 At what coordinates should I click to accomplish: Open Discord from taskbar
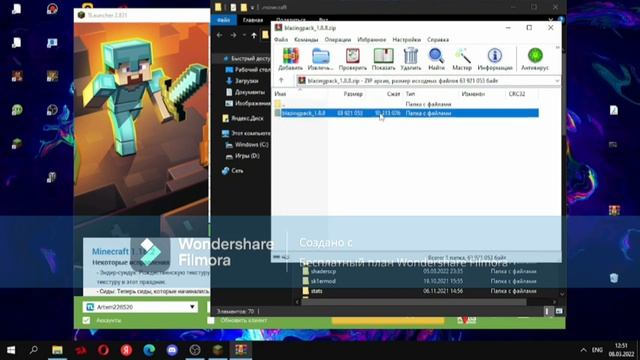coord(172,350)
